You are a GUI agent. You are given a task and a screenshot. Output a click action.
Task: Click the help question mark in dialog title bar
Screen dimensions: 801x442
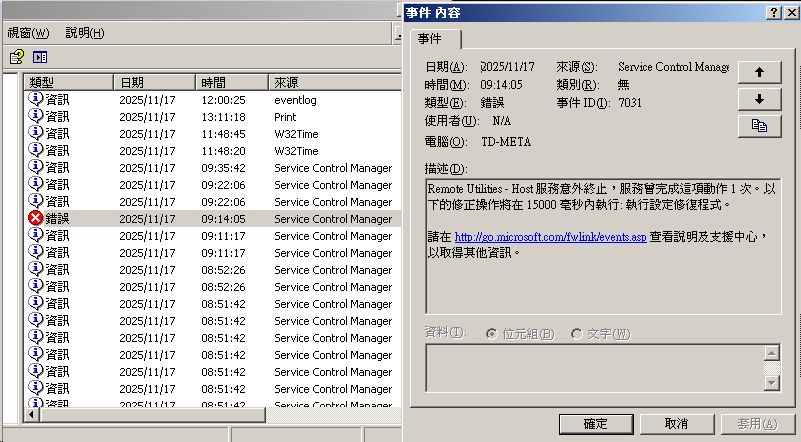[x=773, y=12]
